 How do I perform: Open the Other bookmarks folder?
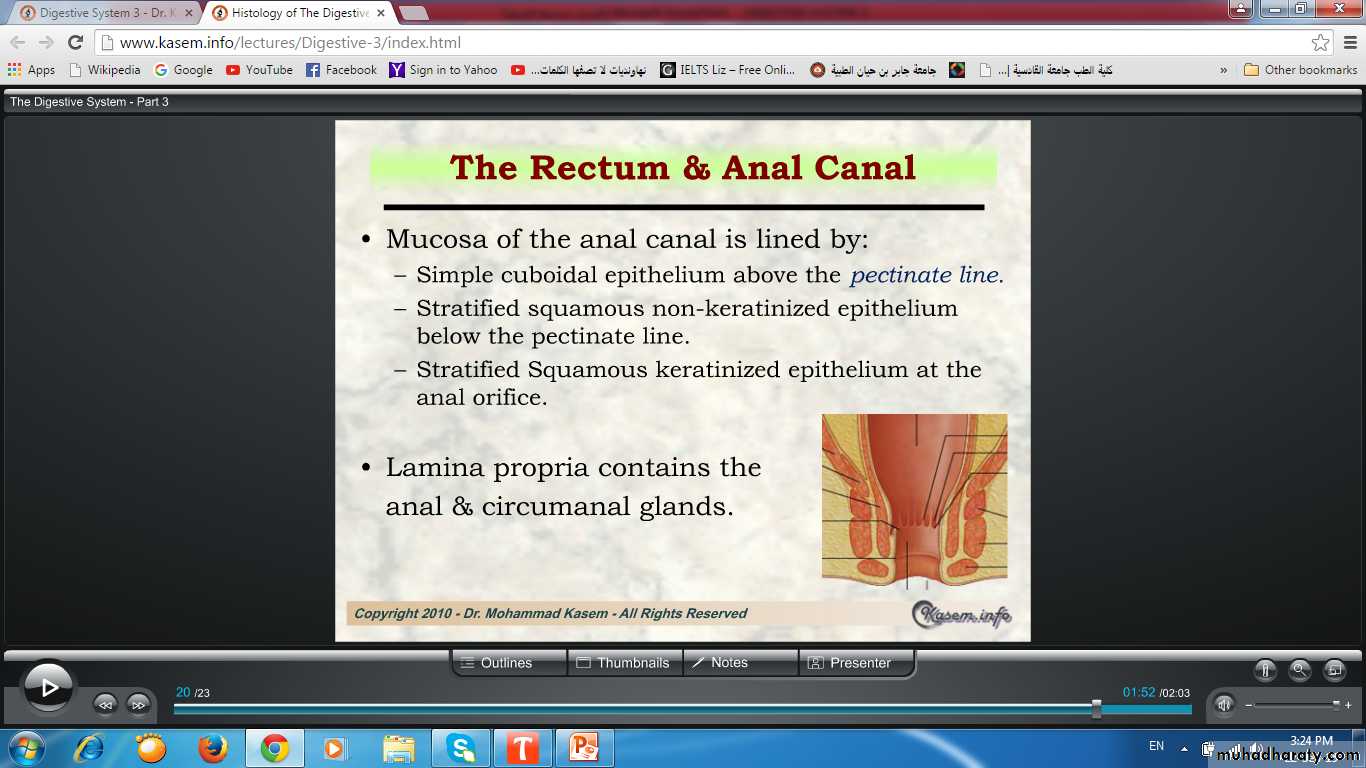coord(1300,70)
